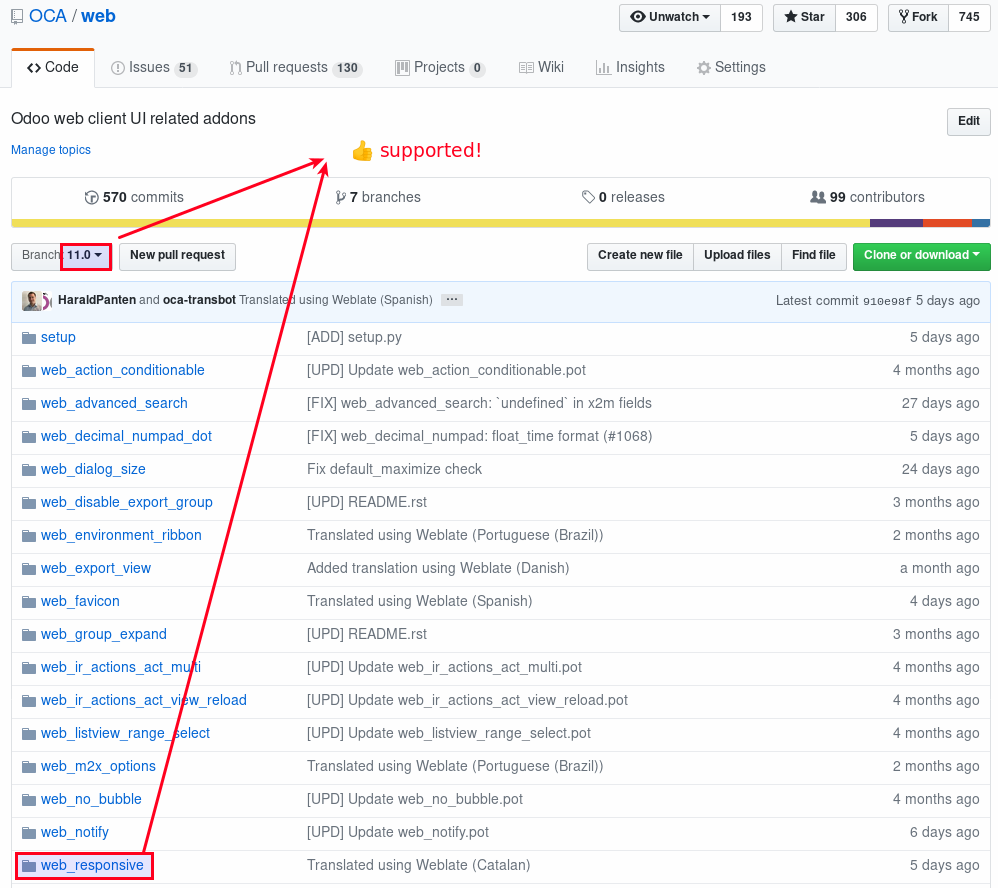998x888 pixels.
Task: Click the branch icon next to 7 branches
Action: [x=341, y=197]
